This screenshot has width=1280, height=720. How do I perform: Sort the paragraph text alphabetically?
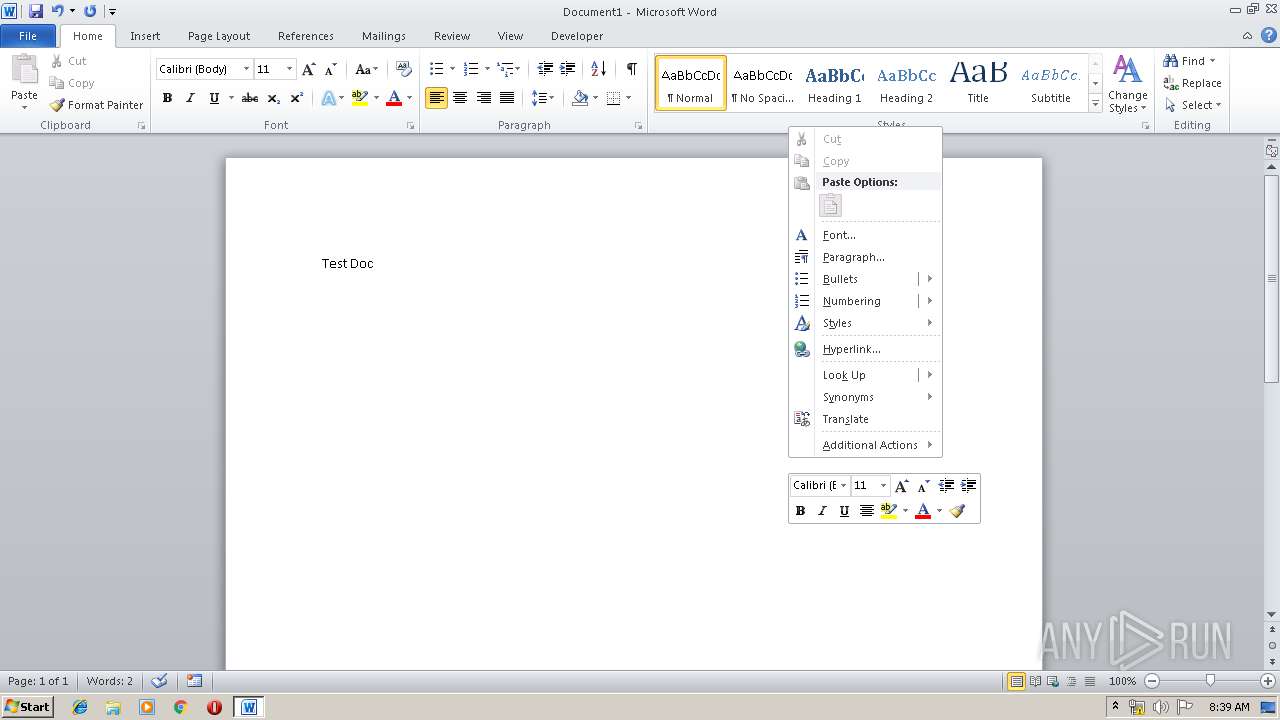coord(598,69)
